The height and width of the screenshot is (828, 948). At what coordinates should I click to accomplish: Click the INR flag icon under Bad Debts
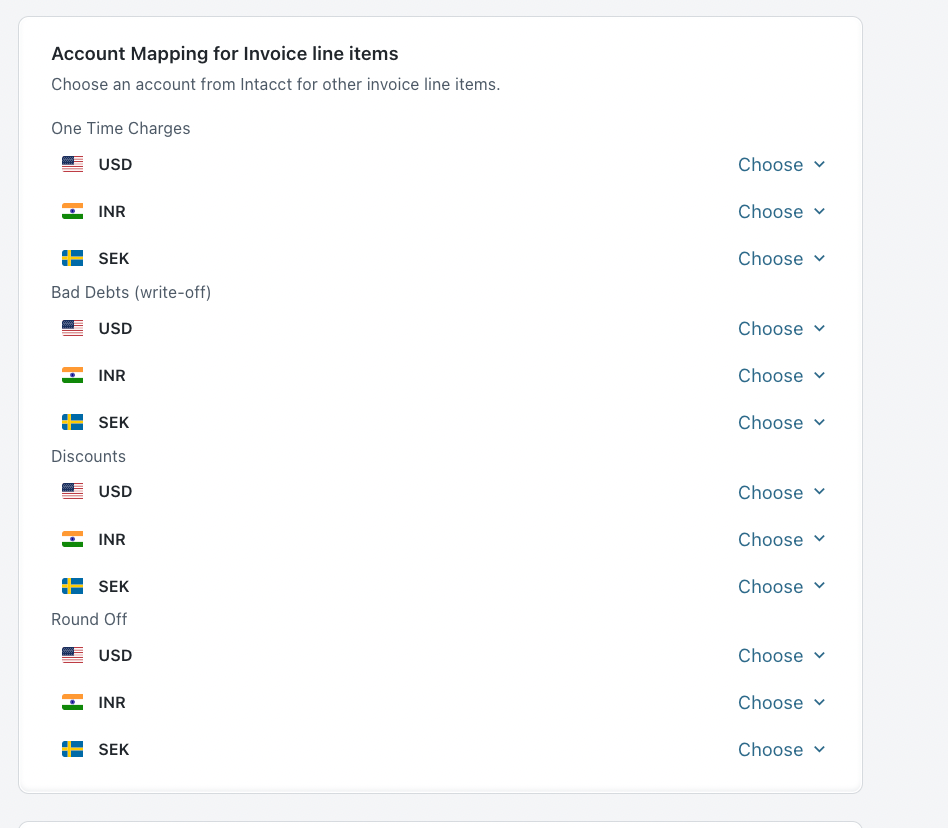pyautogui.click(x=72, y=375)
